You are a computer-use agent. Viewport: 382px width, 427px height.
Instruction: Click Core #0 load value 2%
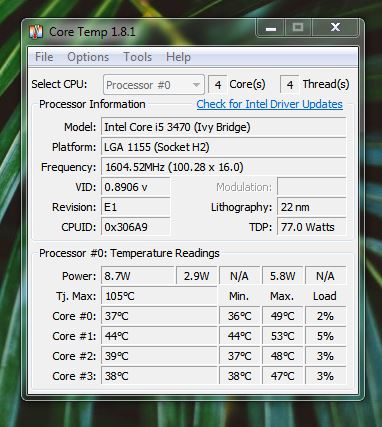pos(325,316)
